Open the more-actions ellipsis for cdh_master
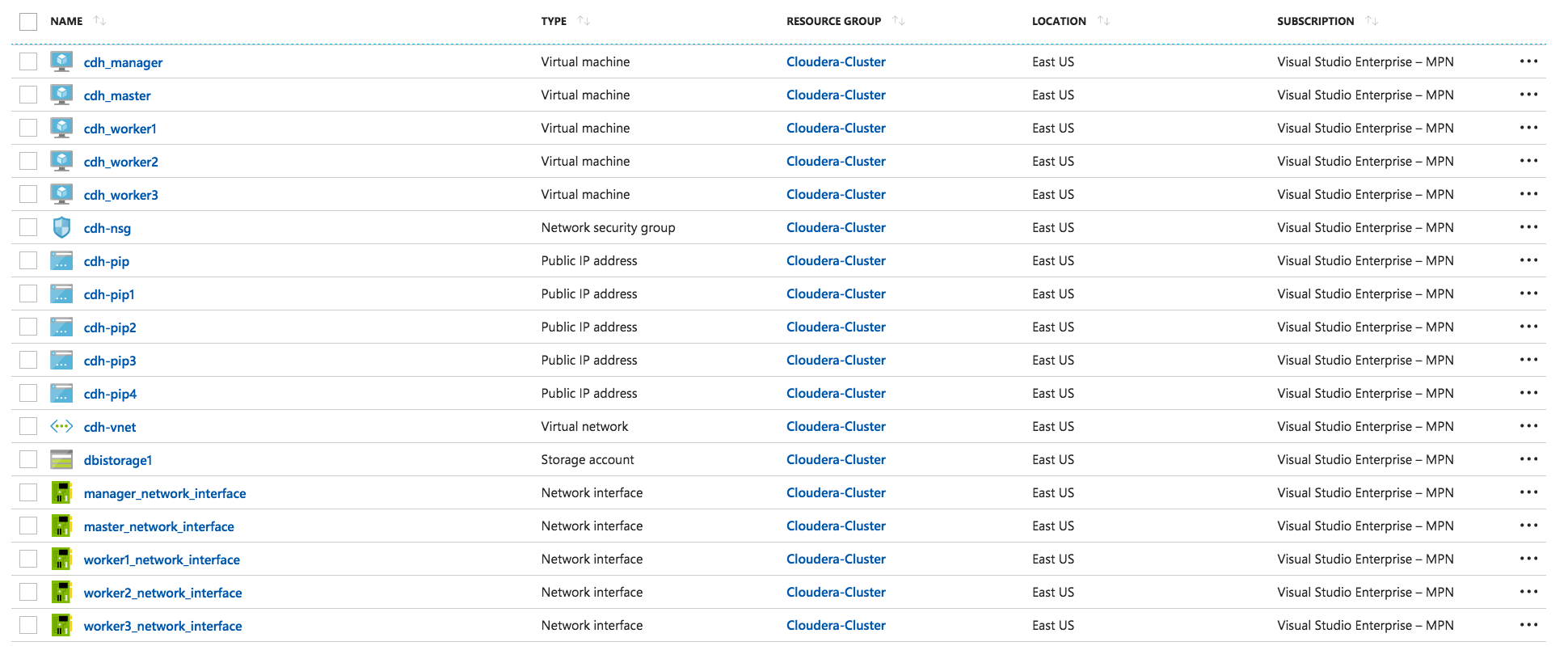Screen dimensions: 1568x663 coord(1528,95)
